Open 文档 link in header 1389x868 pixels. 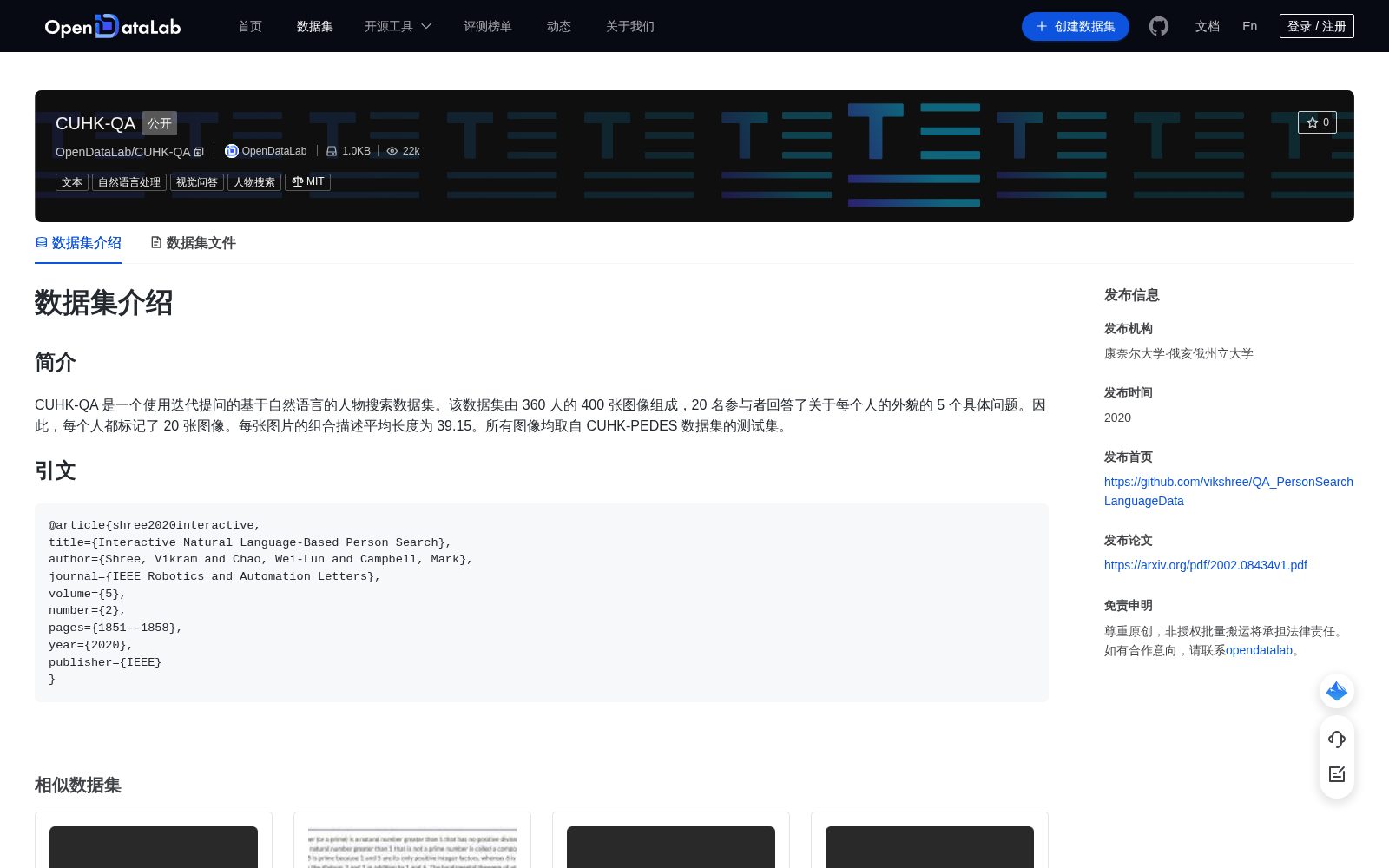tap(1208, 26)
